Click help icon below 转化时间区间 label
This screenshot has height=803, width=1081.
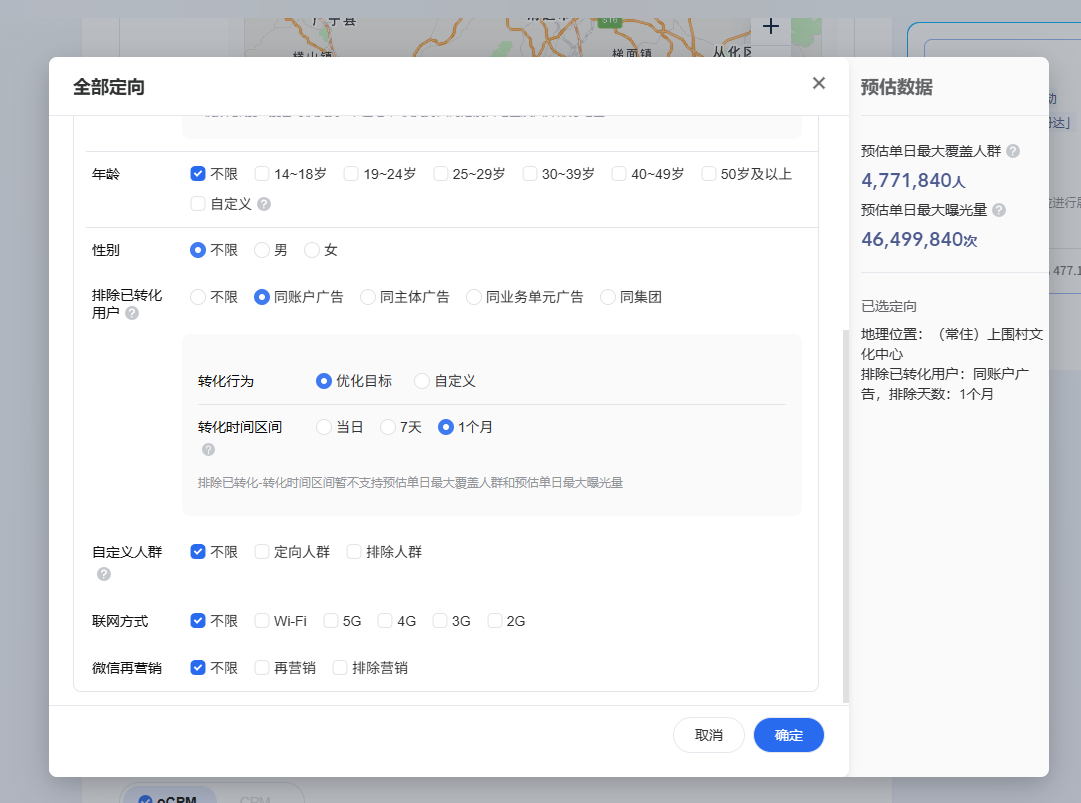[209, 449]
